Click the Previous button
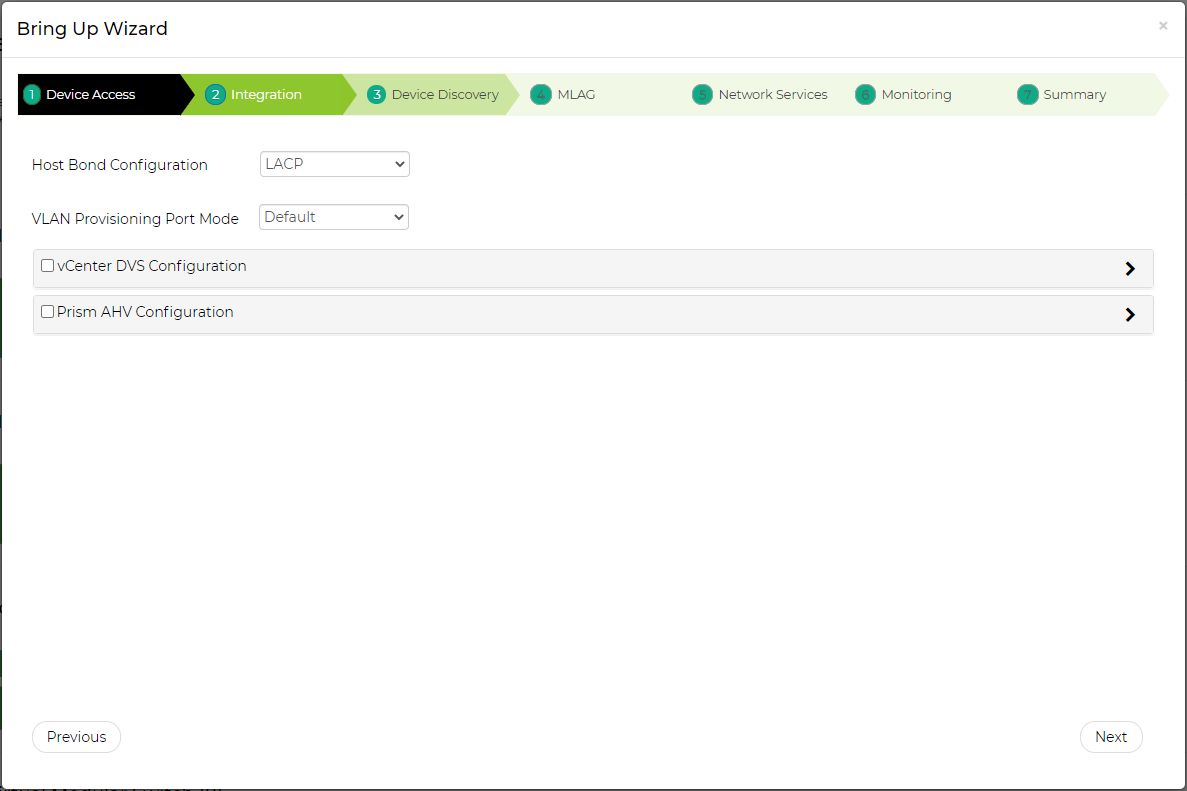 pyautogui.click(x=76, y=737)
